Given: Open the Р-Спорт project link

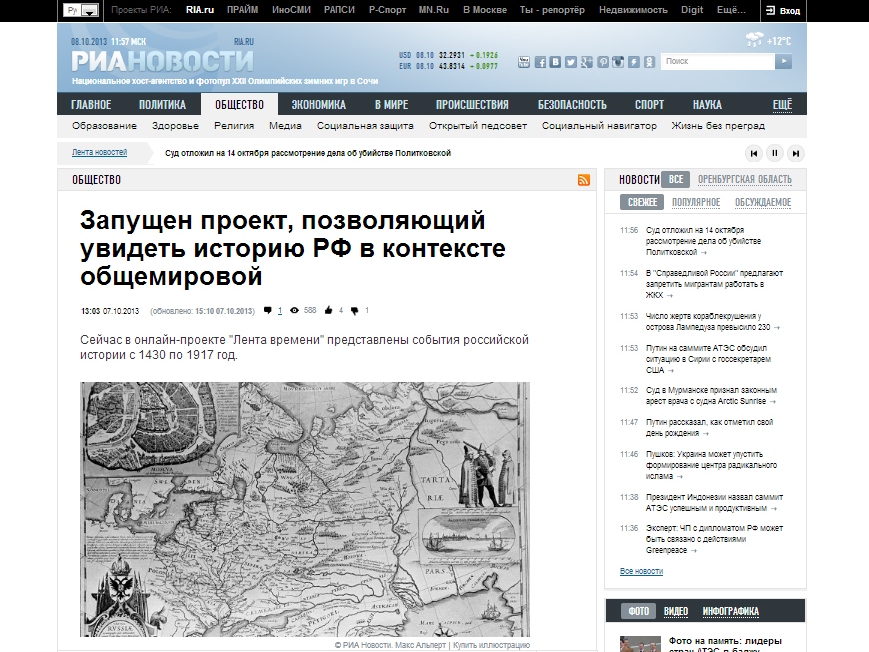Looking at the screenshot, I should click(x=387, y=10).
